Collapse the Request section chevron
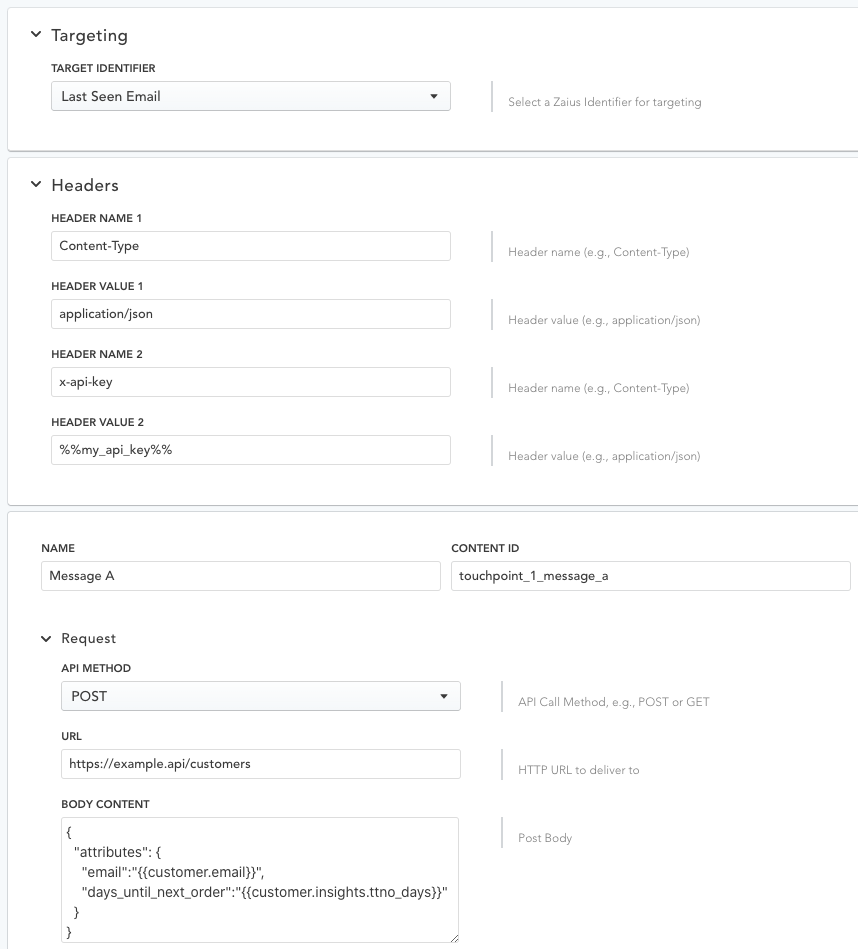The image size is (858, 949). coord(46,639)
